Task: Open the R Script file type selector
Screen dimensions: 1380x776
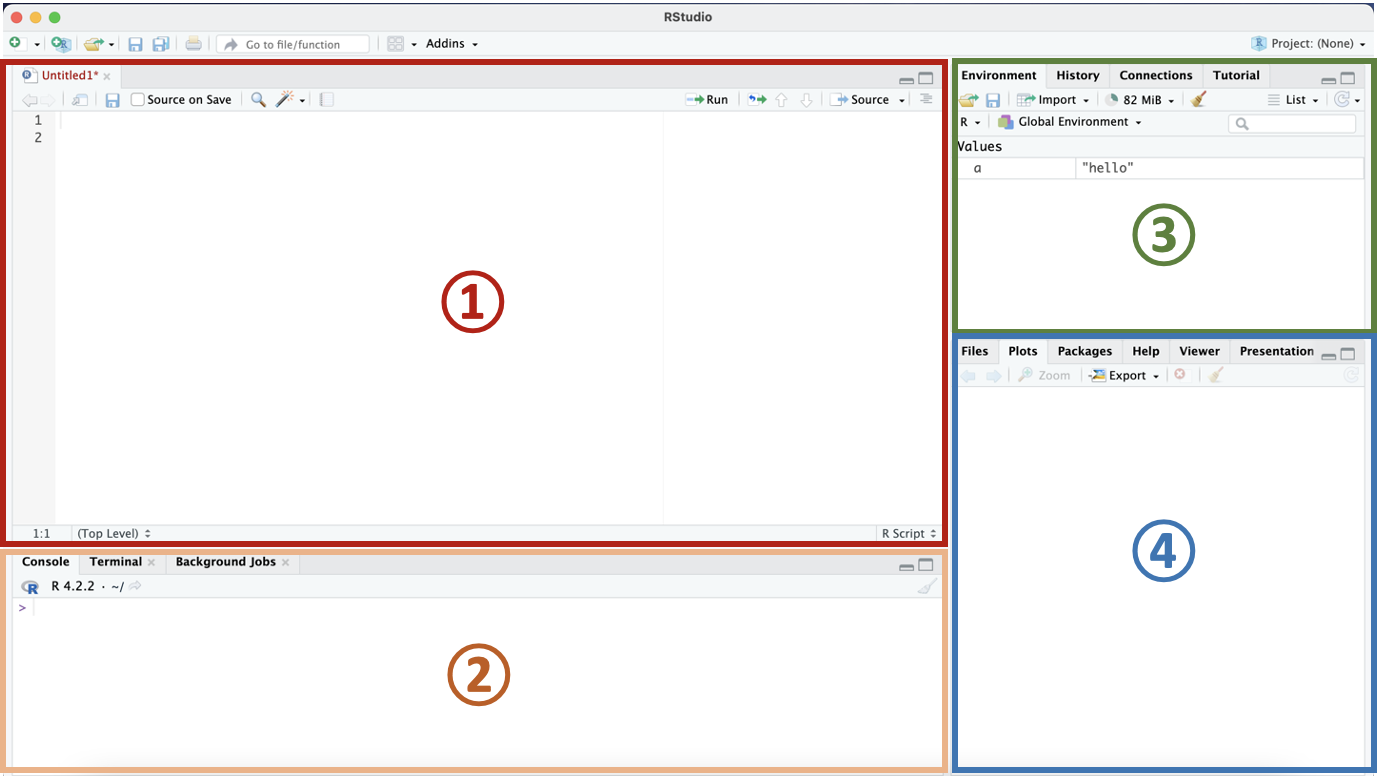Action: (x=909, y=534)
